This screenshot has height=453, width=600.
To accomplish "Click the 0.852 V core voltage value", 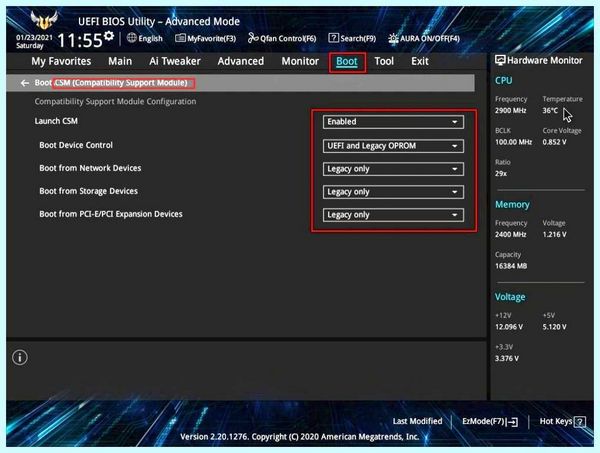I will click(x=554, y=142).
